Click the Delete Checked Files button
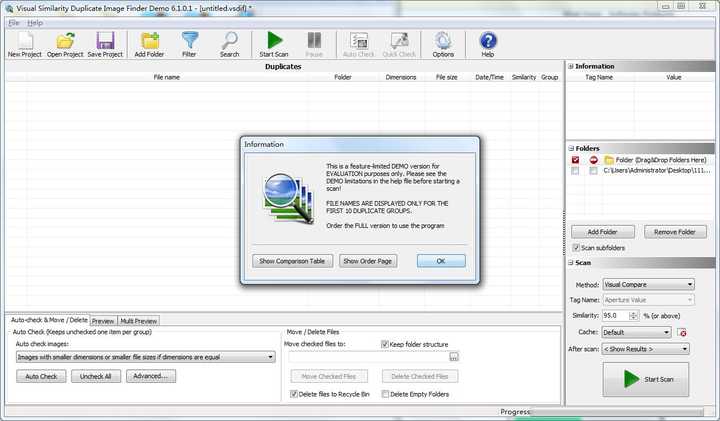Screen dimensions: 720x421 [x=420, y=376]
